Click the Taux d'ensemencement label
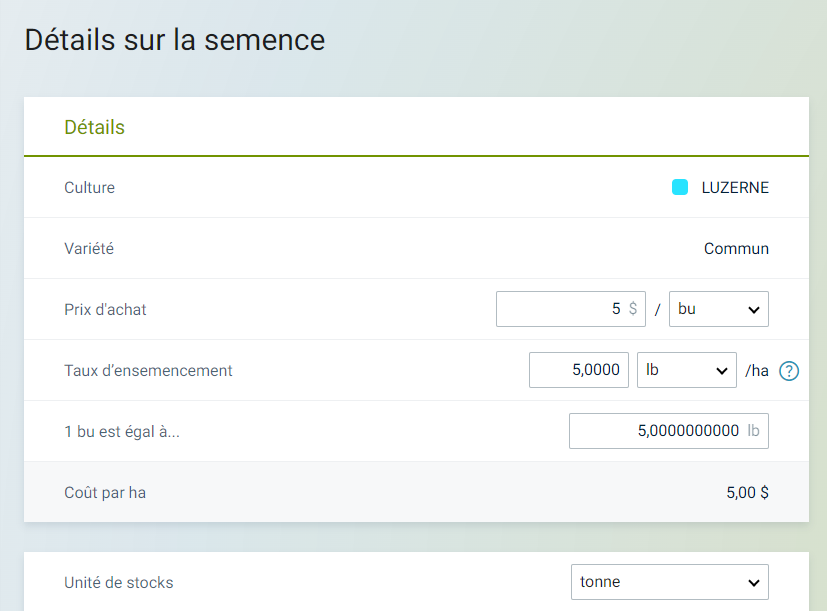Viewport: 827px width, 611px height. tap(148, 370)
